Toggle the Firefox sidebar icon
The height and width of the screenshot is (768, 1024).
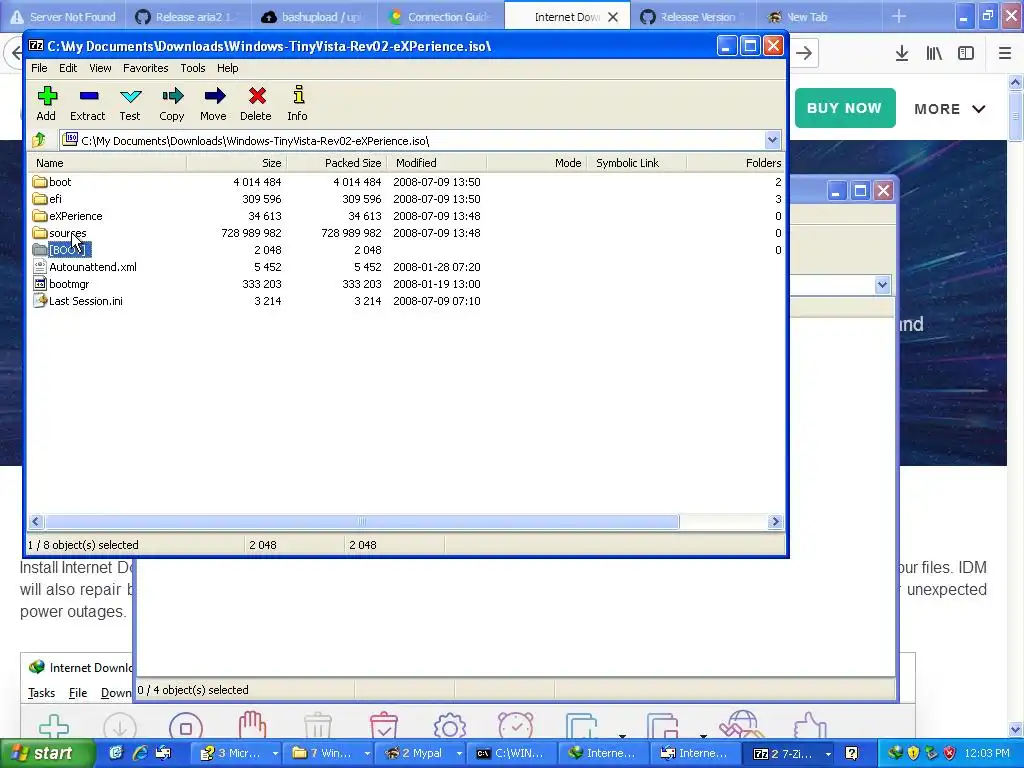(x=966, y=54)
